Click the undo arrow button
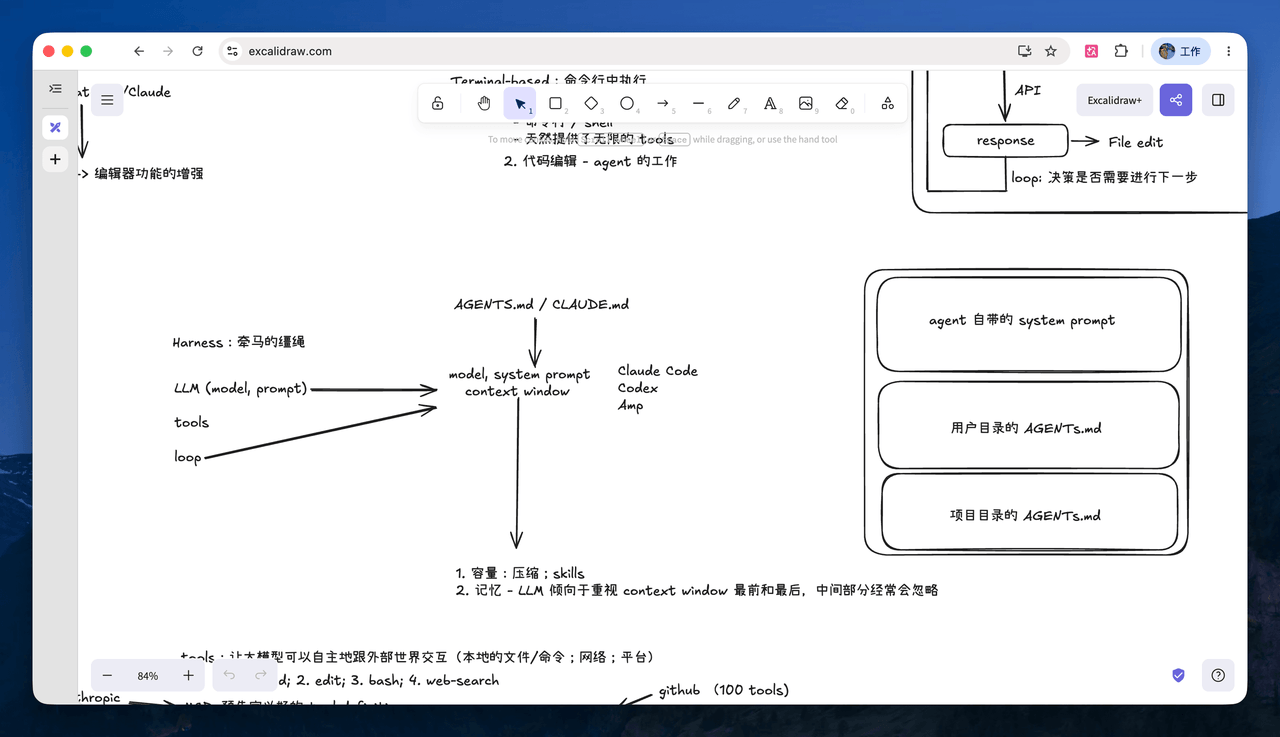 click(x=229, y=676)
